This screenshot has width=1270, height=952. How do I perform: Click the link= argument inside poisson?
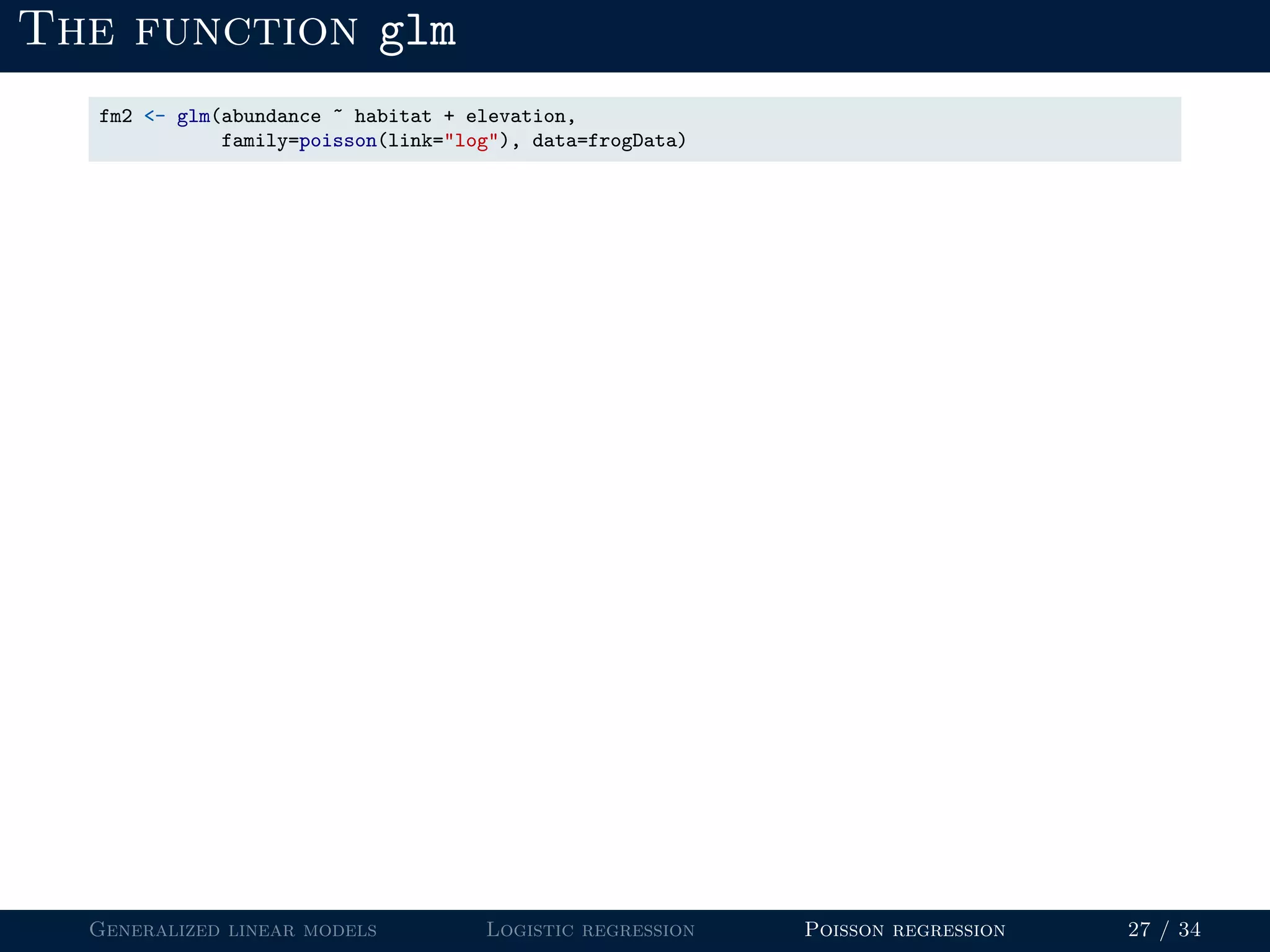(415, 141)
